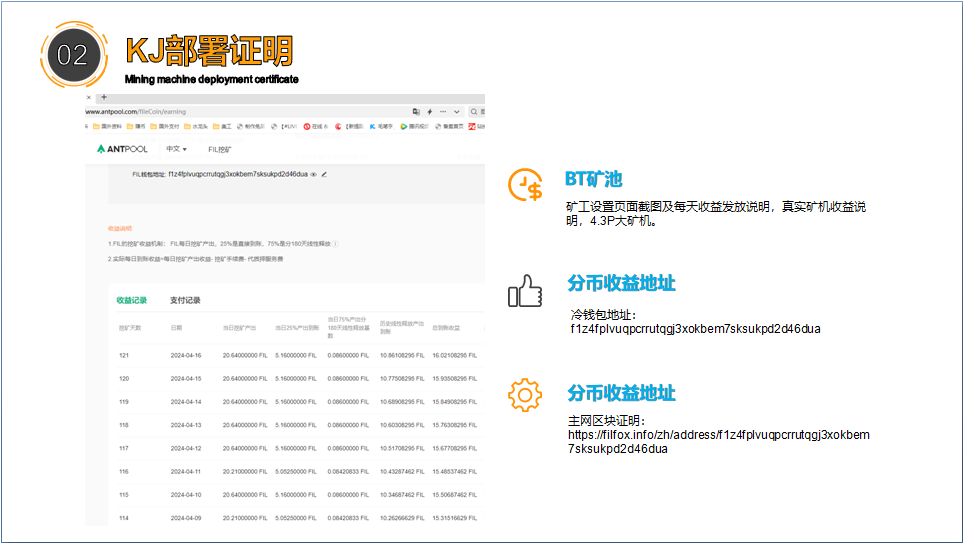Open the 美工 bookmark folder
Screen dimensions: 963x544
tap(222, 126)
